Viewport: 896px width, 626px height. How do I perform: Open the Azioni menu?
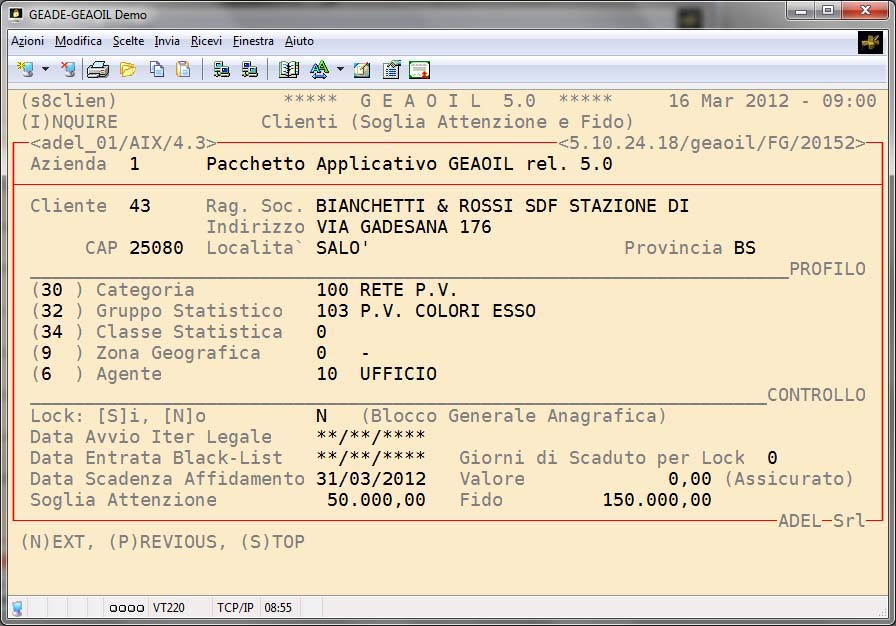click(x=27, y=41)
